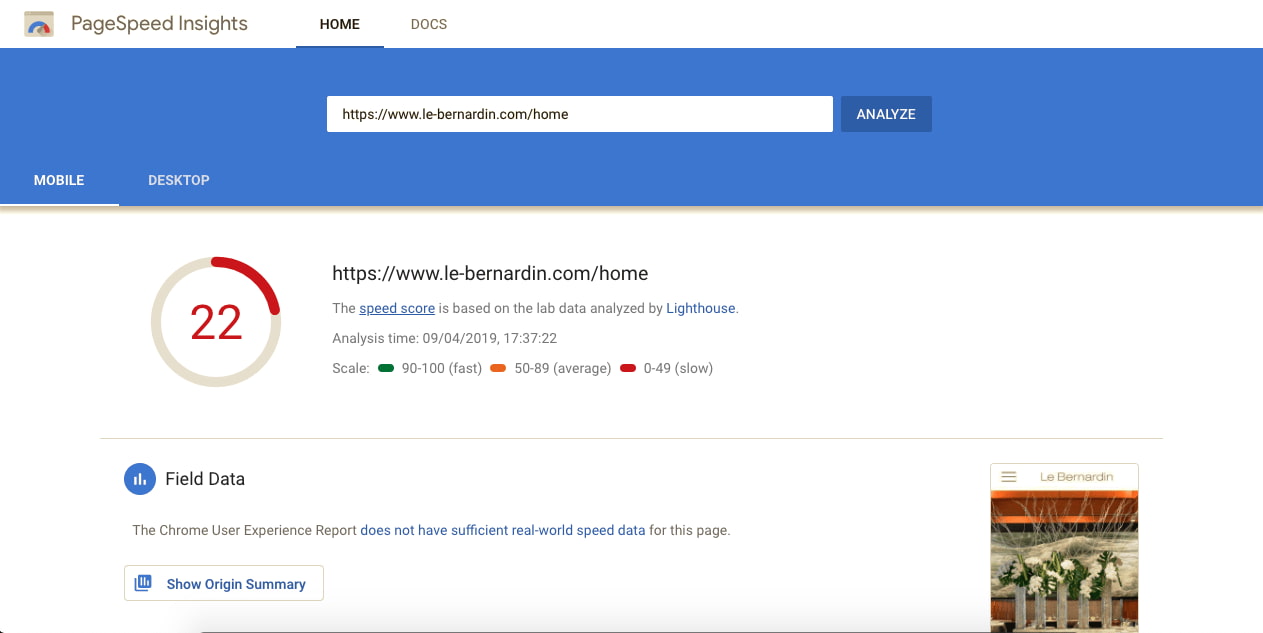Open the speed score help link

397,308
